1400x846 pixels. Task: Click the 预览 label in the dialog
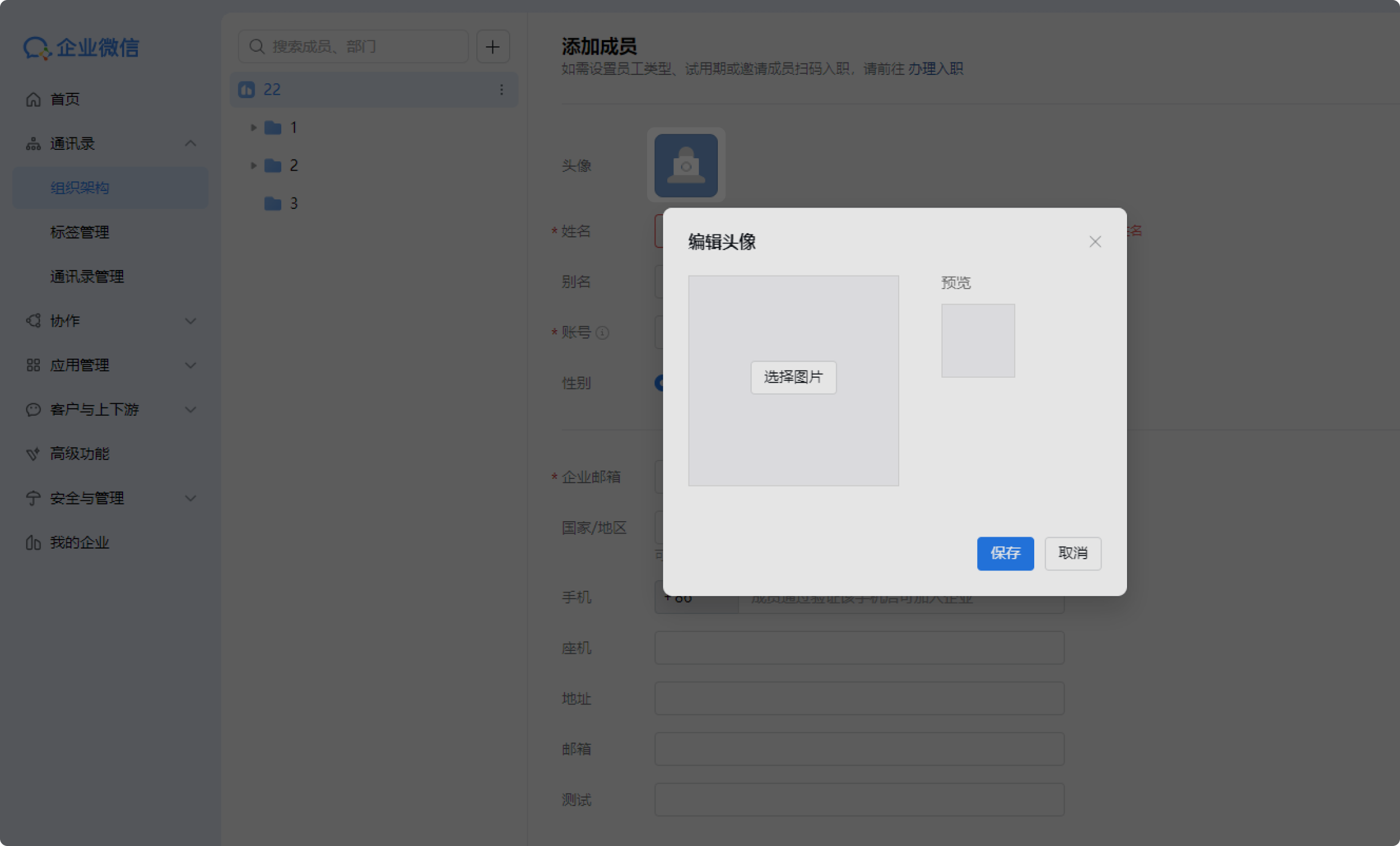coord(956,283)
